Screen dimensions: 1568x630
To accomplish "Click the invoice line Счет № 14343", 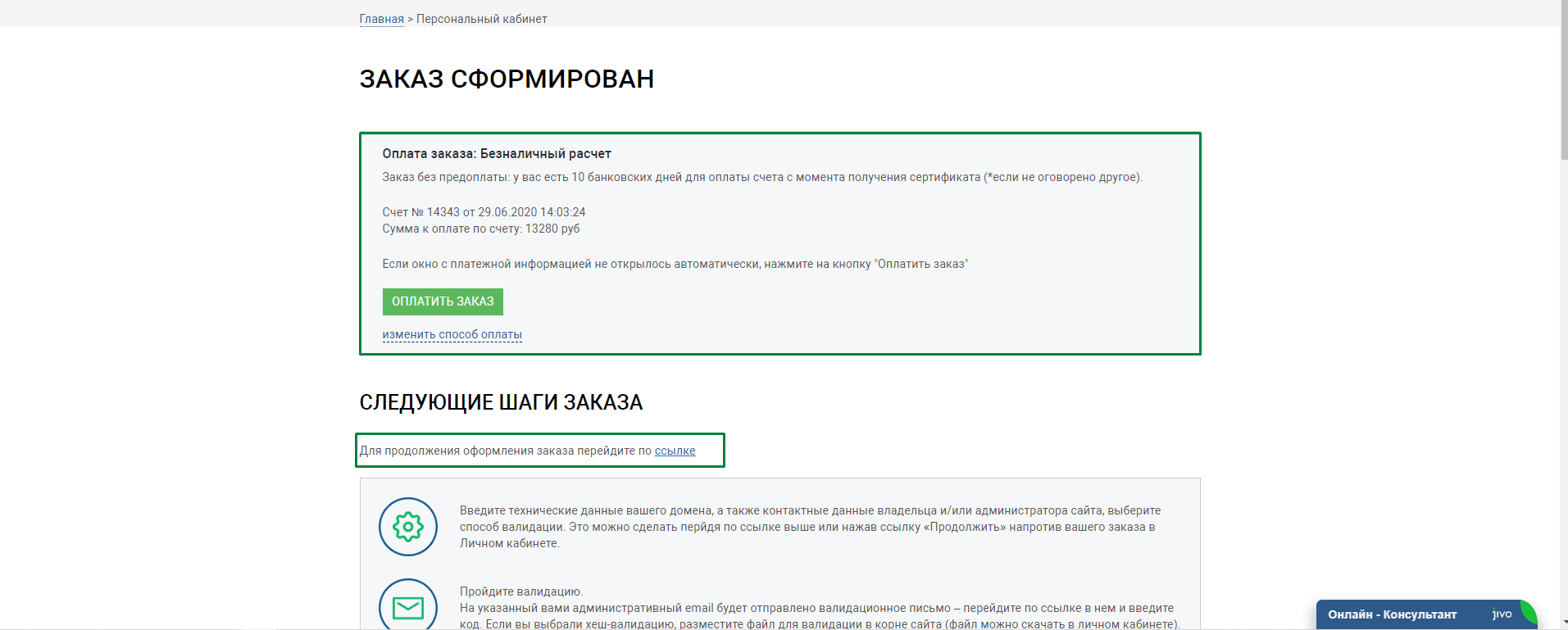I will tap(484, 212).
